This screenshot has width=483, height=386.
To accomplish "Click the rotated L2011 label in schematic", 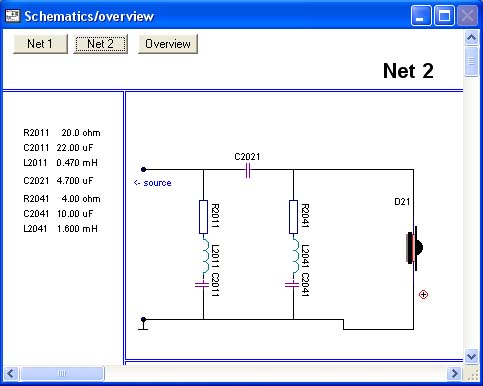I will tap(215, 256).
